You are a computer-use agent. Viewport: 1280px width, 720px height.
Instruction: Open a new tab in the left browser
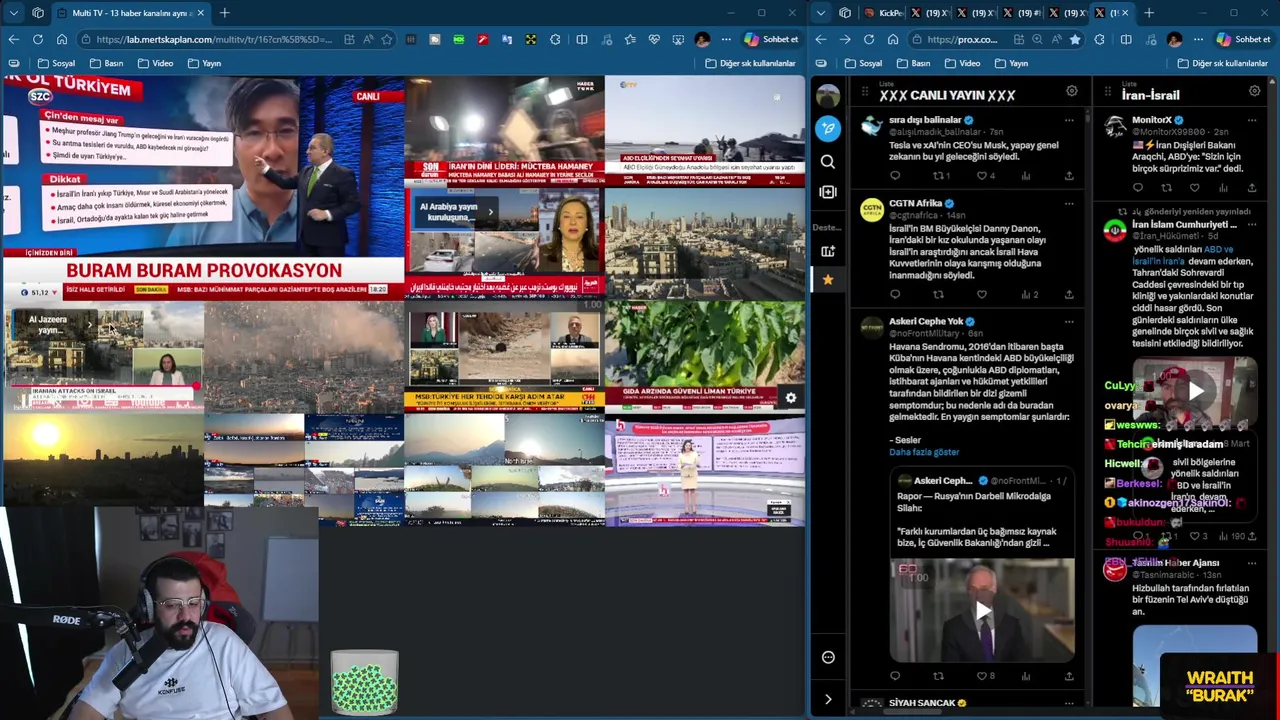click(225, 13)
